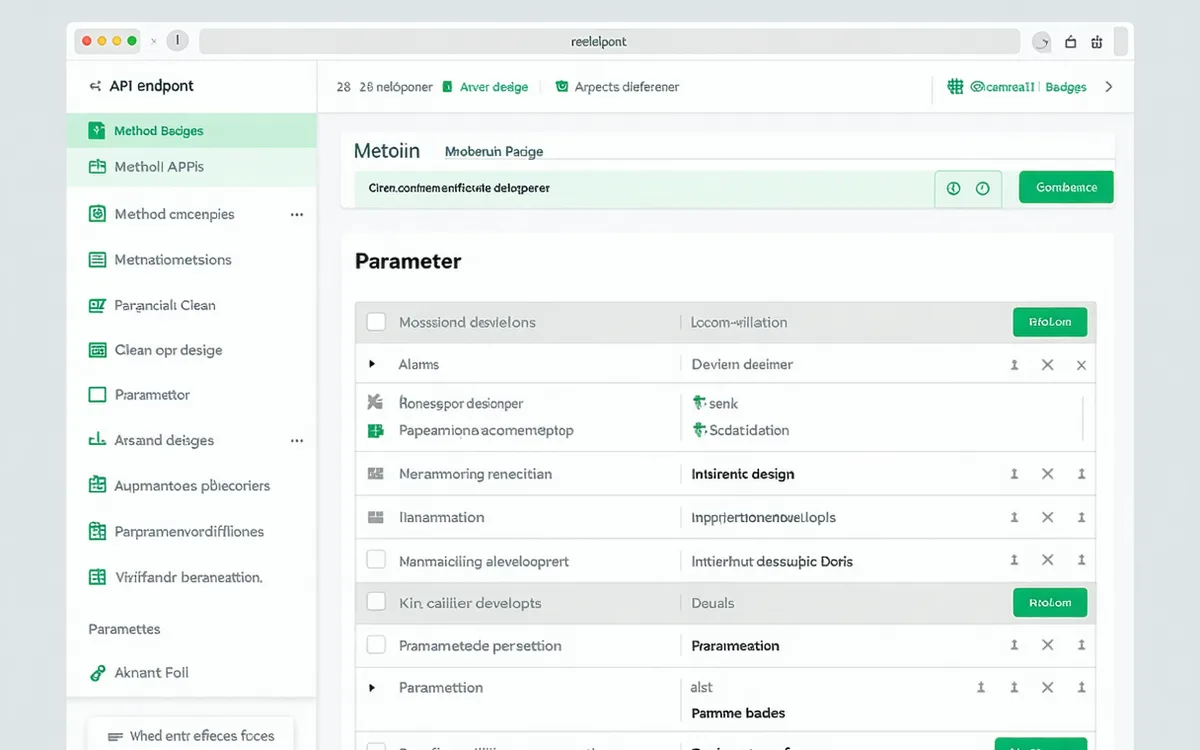This screenshot has width=1200, height=750.
Task: Click the Parancialı Clean sidebar icon
Action: tap(97, 305)
